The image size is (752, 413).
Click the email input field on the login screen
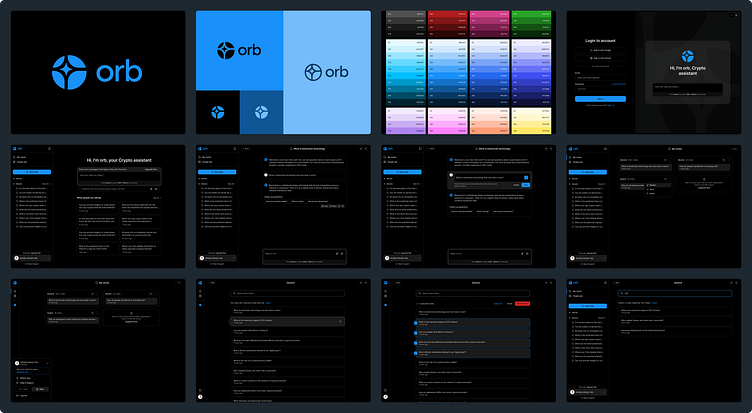click(x=600, y=78)
